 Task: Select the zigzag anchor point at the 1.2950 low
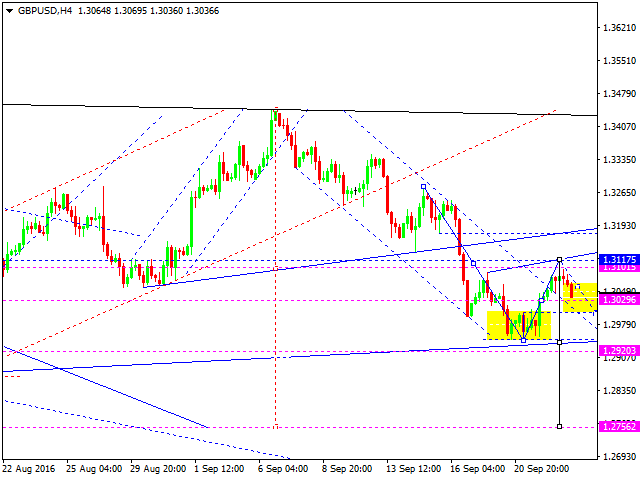(524, 340)
